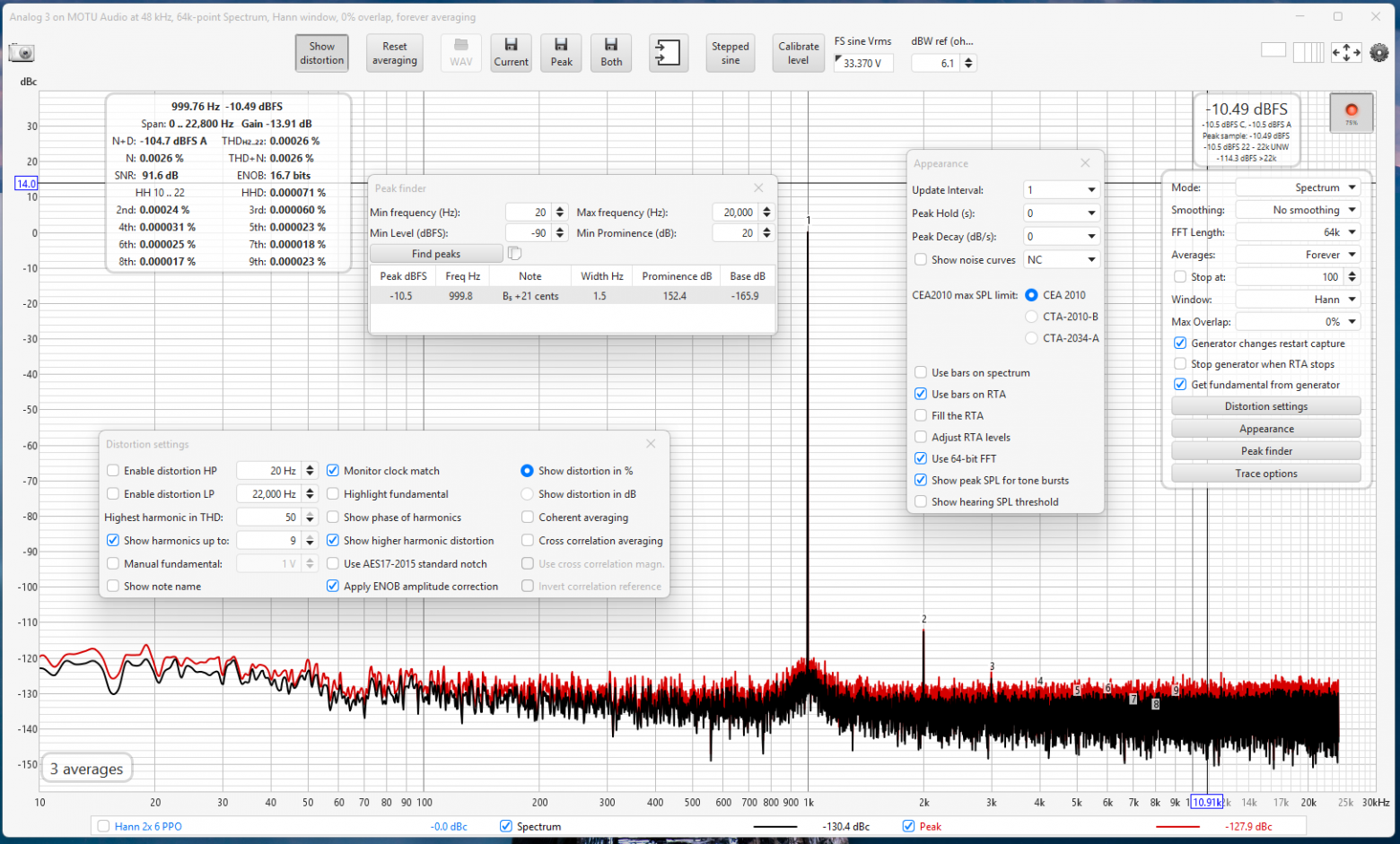Open the Window dropdown showing Hann
Viewport: 1400px width, 844px height.
[1298, 300]
